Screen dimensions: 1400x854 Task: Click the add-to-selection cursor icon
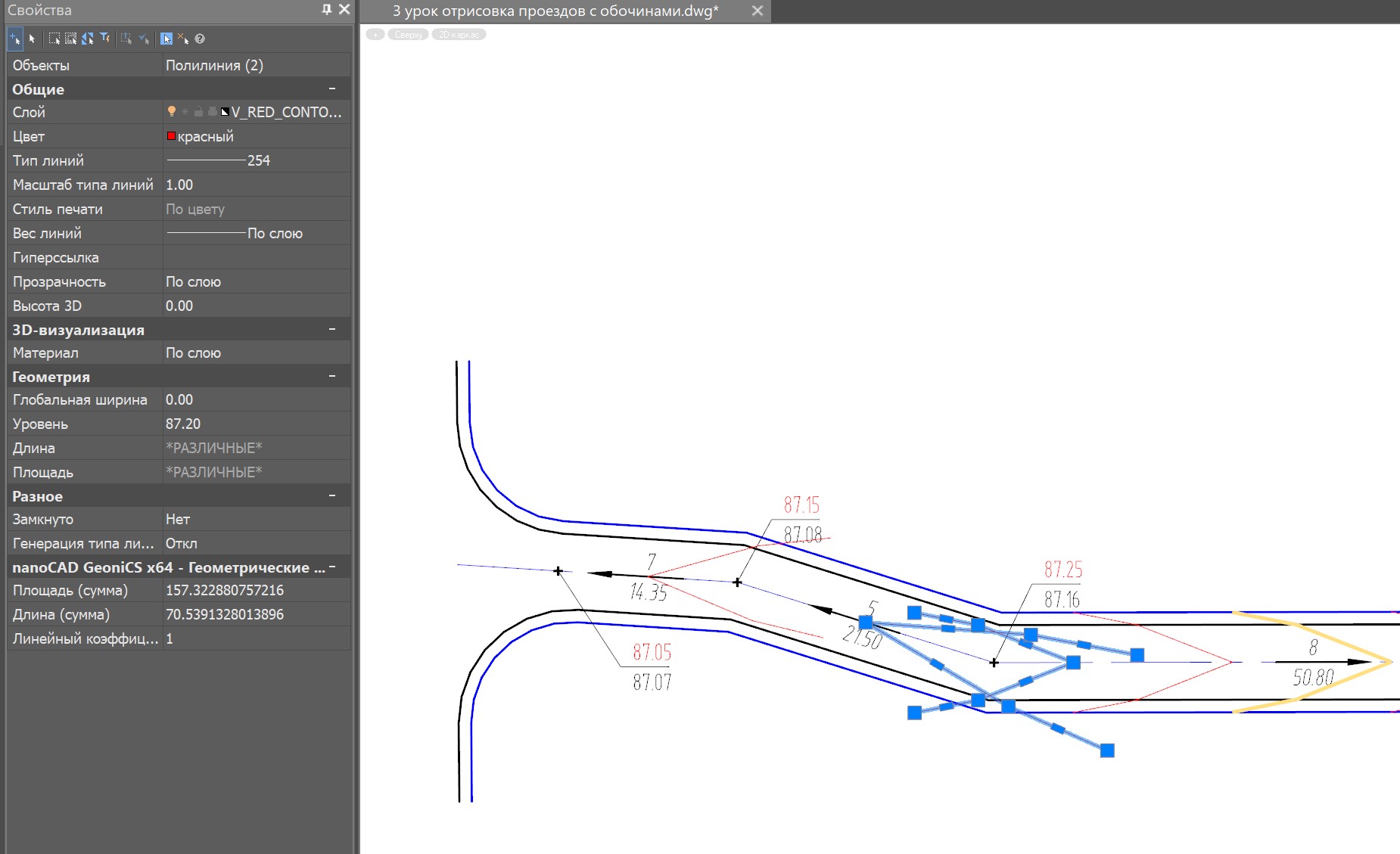pos(14,39)
